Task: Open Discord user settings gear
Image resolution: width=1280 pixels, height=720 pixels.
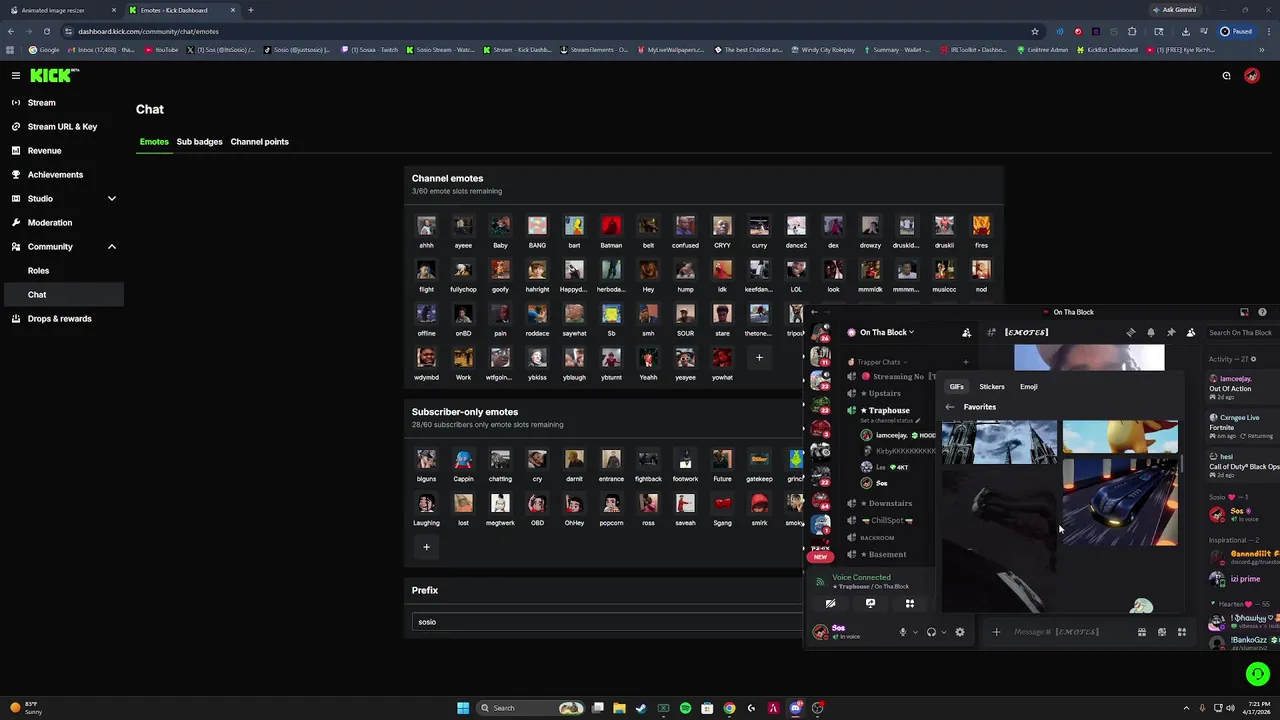Action: pyautogui.click(x=960, y=632)
